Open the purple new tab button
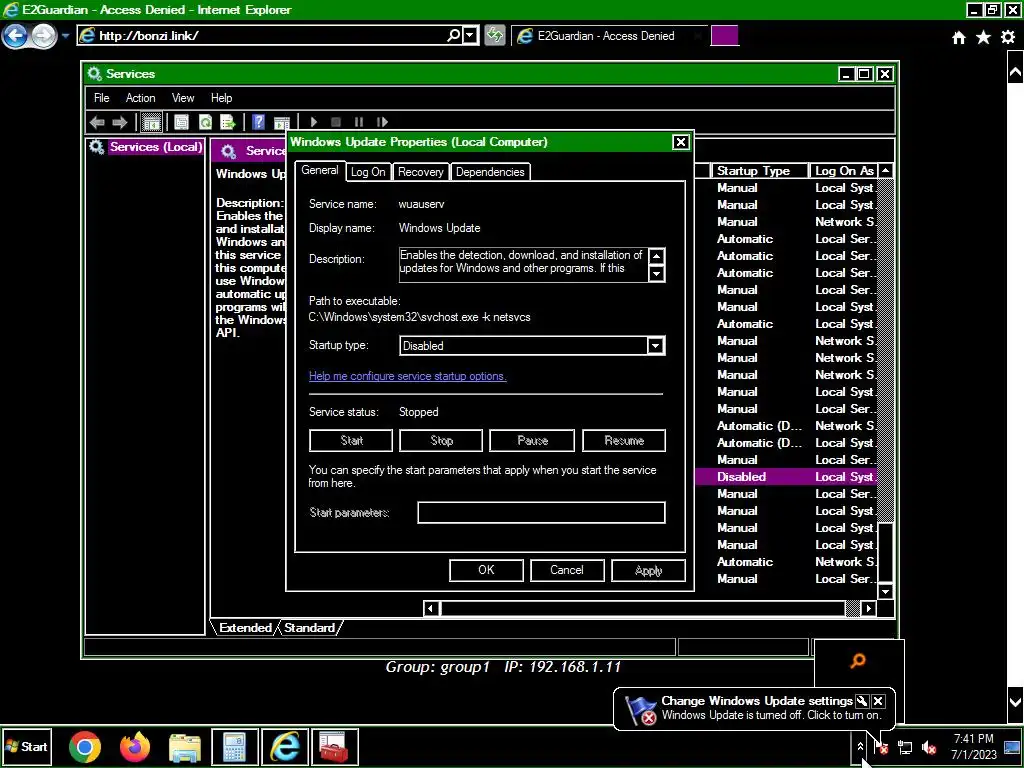 (x=724, y=35)
